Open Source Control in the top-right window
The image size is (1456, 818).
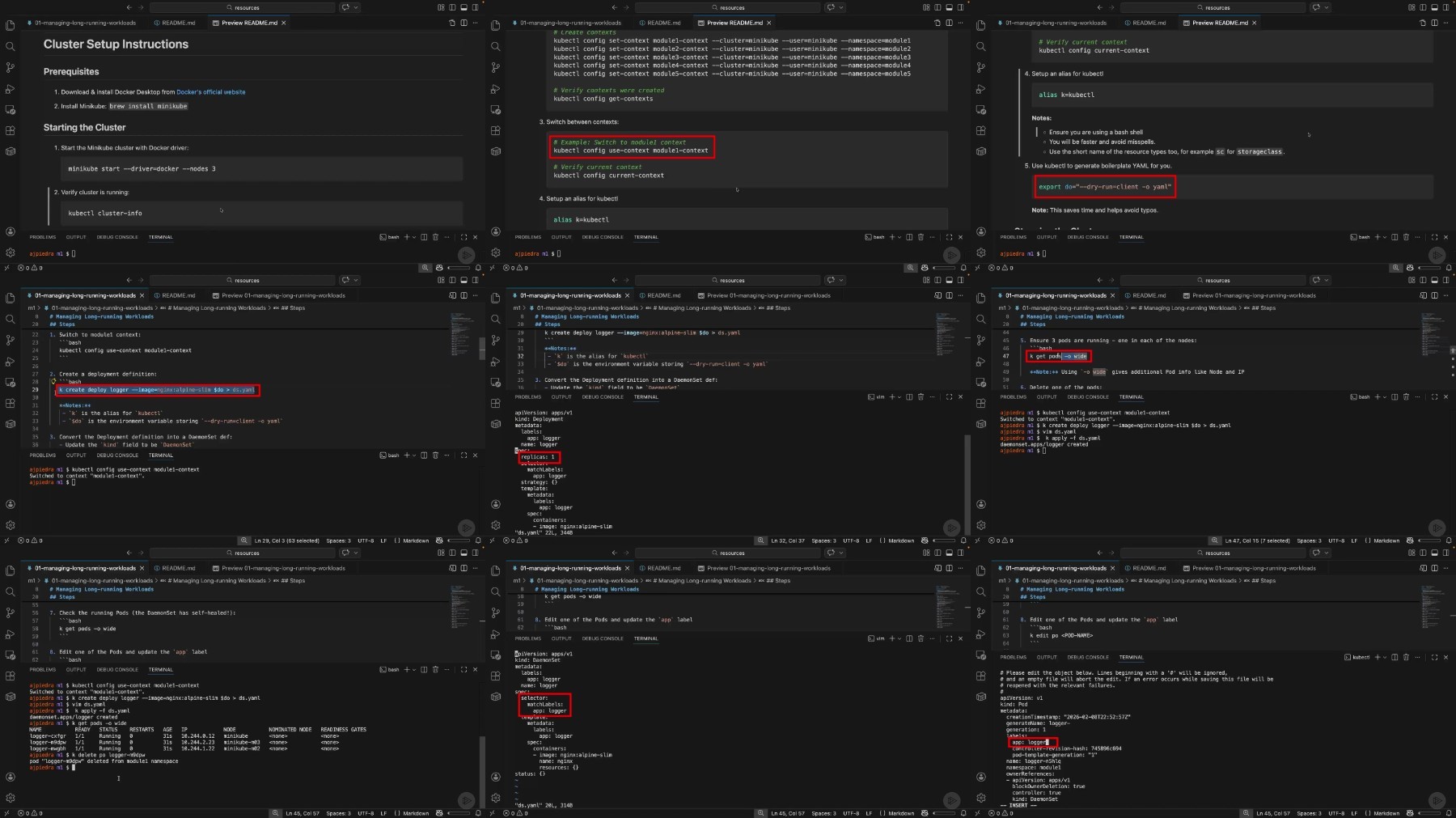(x=981, y=67)
